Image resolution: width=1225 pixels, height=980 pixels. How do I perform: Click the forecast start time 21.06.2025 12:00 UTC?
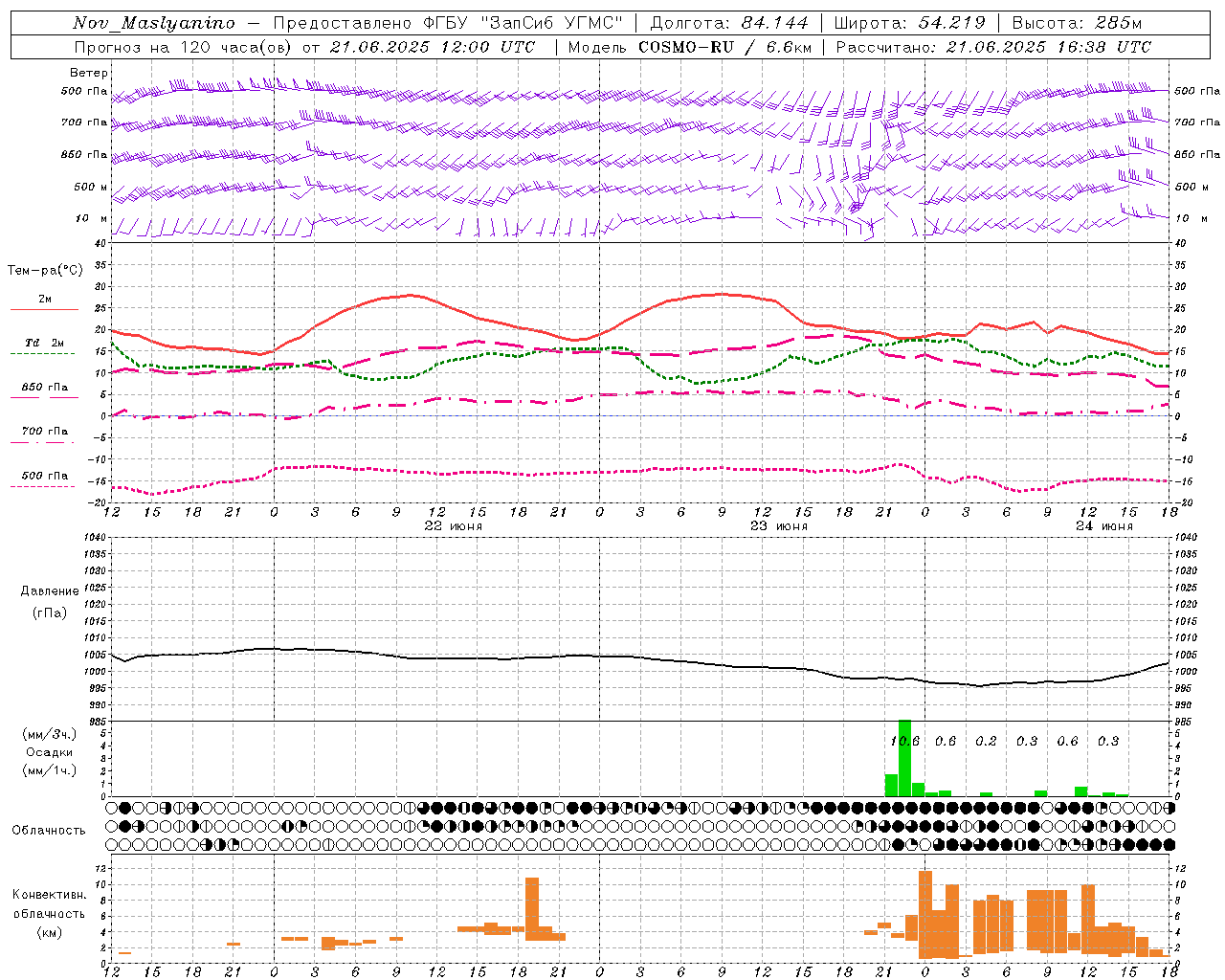[433, 47]
